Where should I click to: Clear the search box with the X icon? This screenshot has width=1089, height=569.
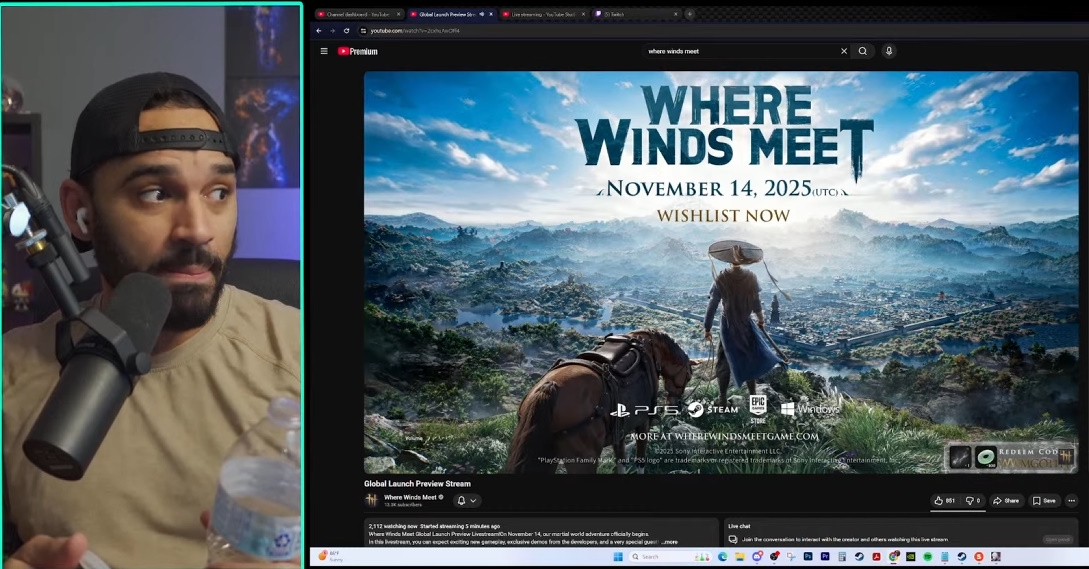843,51
